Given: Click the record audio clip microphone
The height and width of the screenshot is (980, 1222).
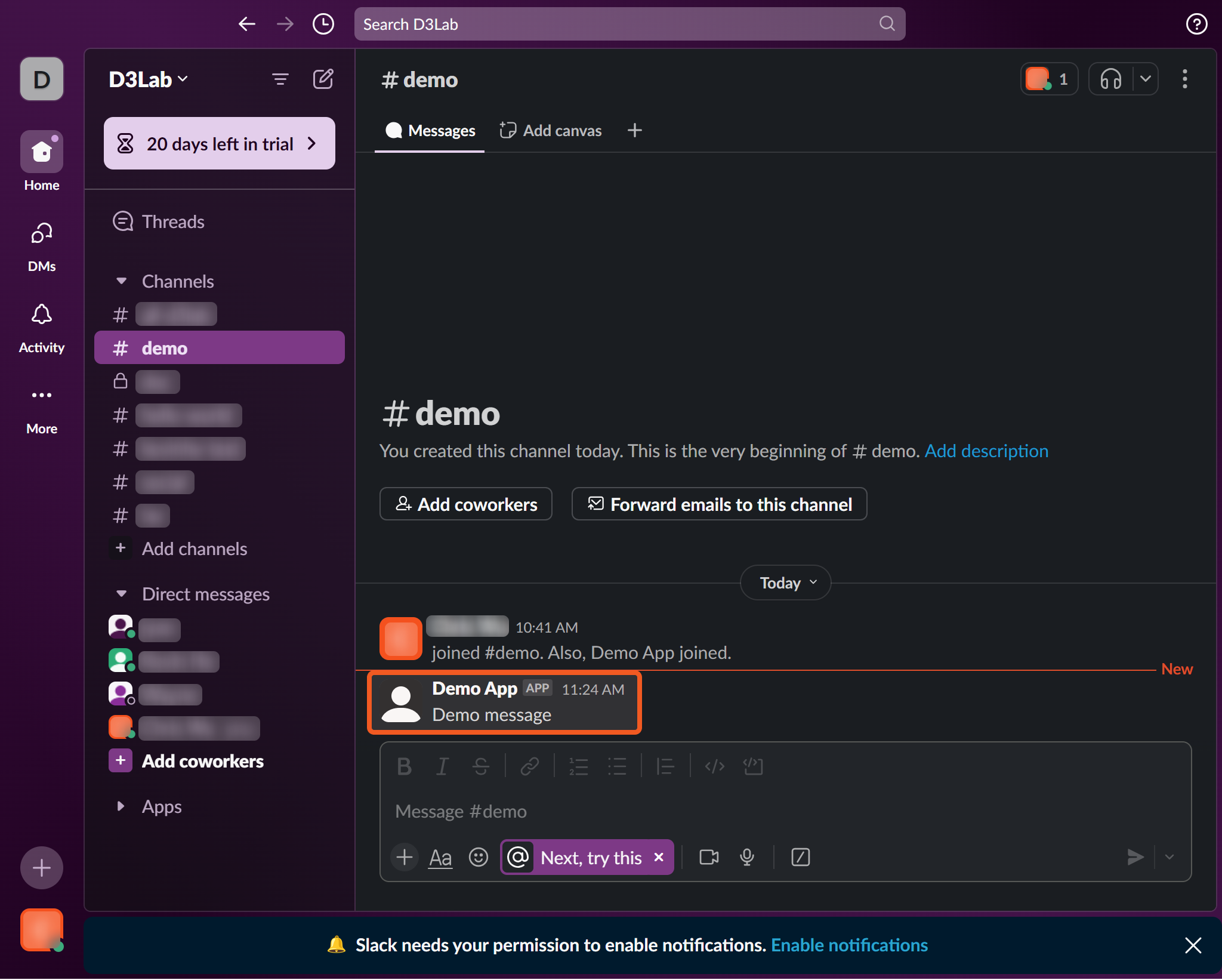Looking at the screenshot, I should click(x=746, y=858).
